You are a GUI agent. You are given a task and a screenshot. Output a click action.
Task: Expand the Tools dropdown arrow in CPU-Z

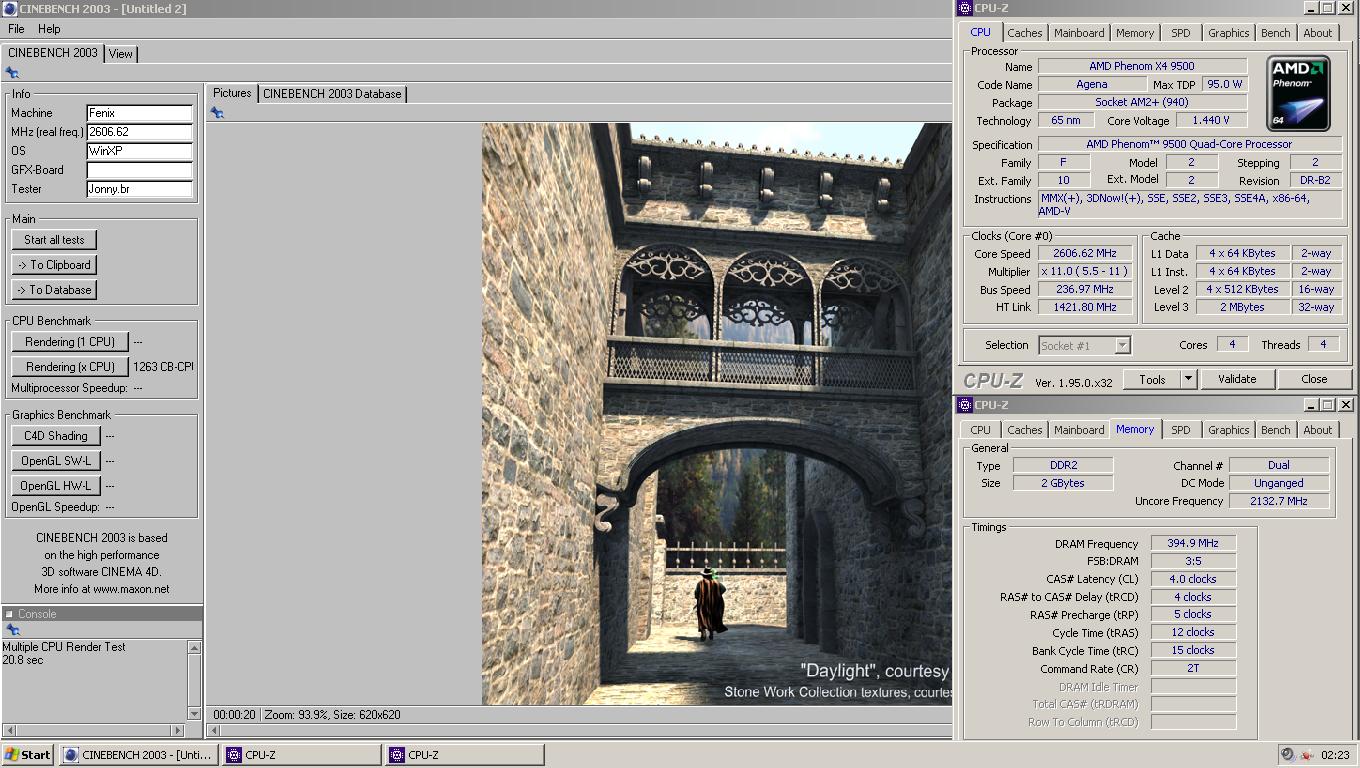coord(1188,380)
